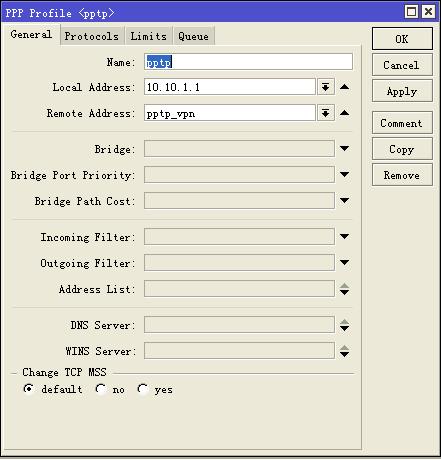
Task: Switch to the General tab
Action: [31, 34]
